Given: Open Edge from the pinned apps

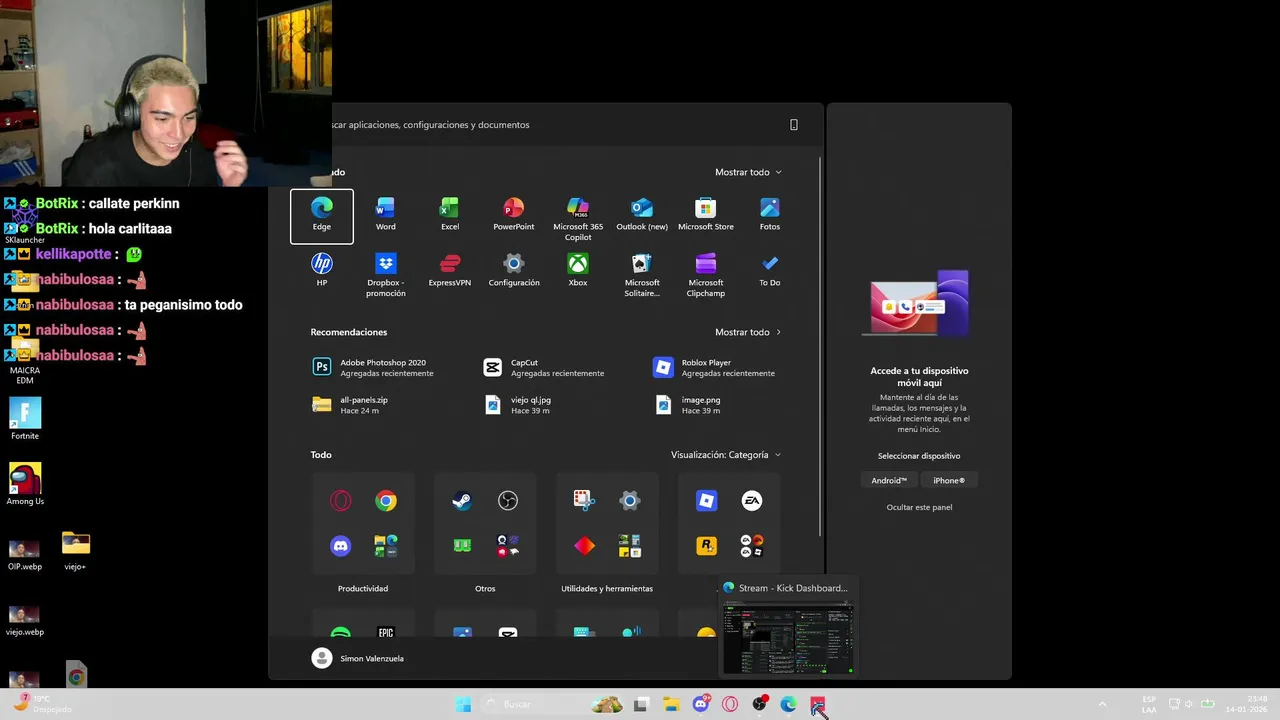Looking at the screenshot, I should (x=321, y=215).
